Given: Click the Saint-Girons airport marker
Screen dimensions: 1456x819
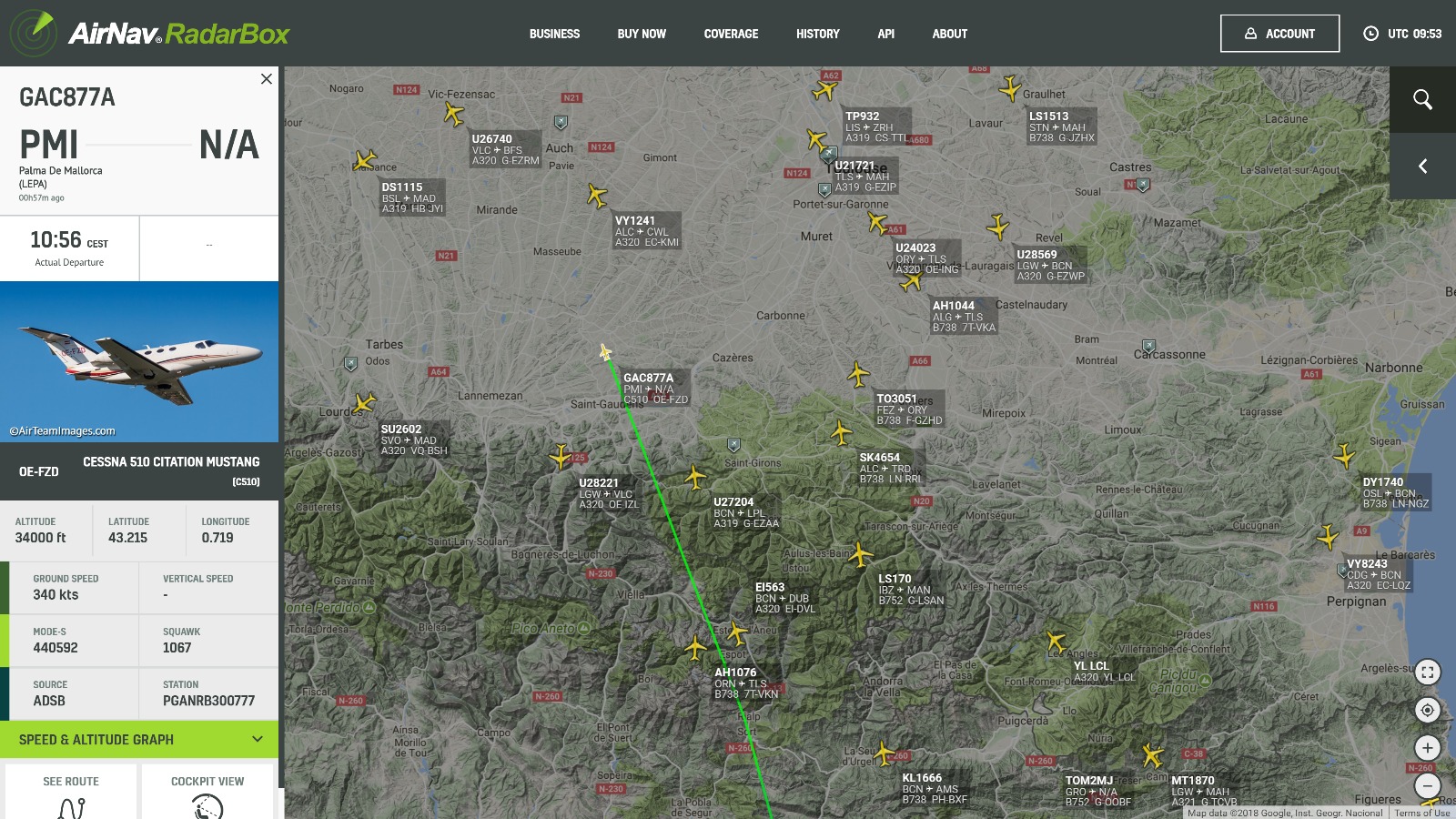Looking at the screenshot, I should click(x=734, y=445).
